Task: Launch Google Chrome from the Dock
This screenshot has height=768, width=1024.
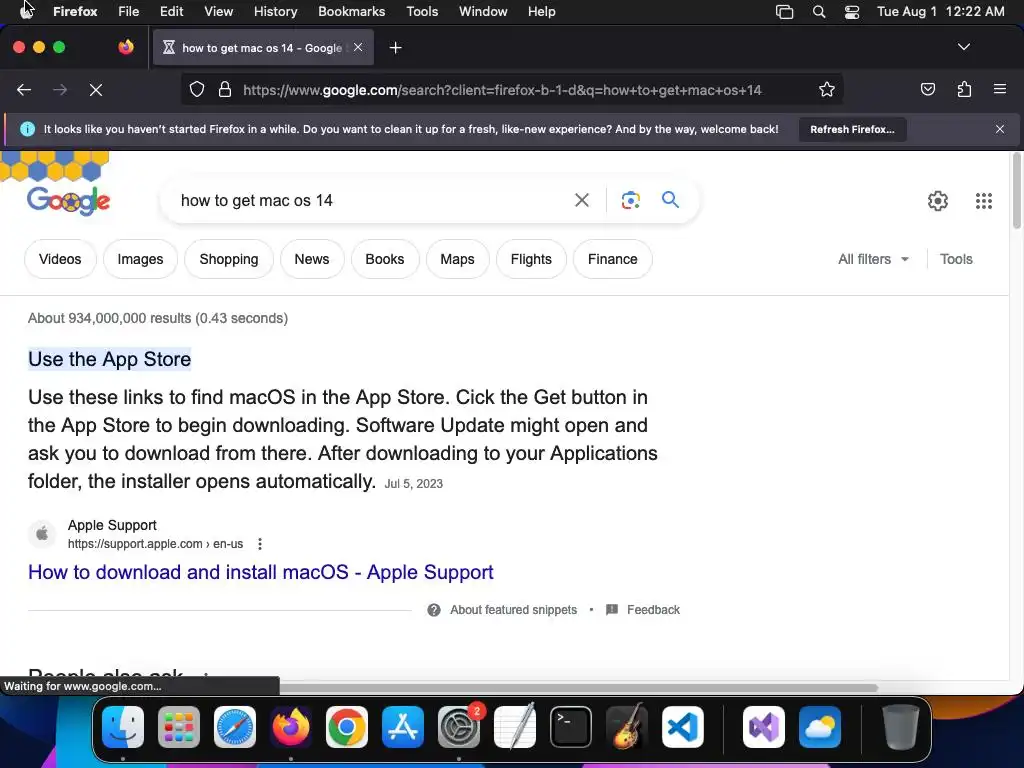Action: tap(347, 727)
